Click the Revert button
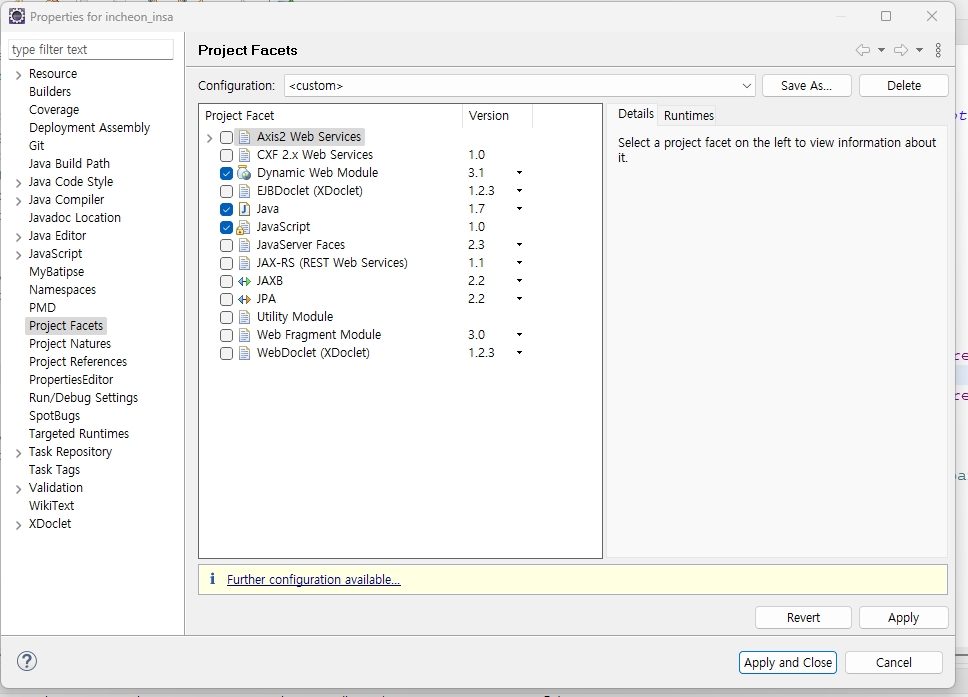The image size is (968, 697). click(803, 617)
